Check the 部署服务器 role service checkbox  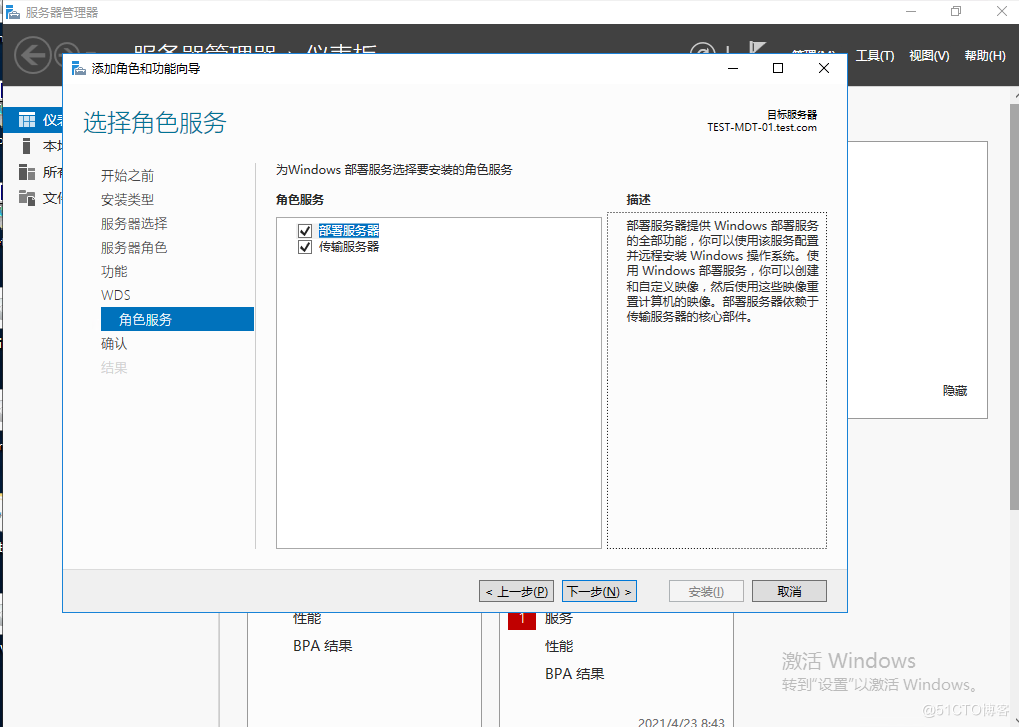click(305, 231)
